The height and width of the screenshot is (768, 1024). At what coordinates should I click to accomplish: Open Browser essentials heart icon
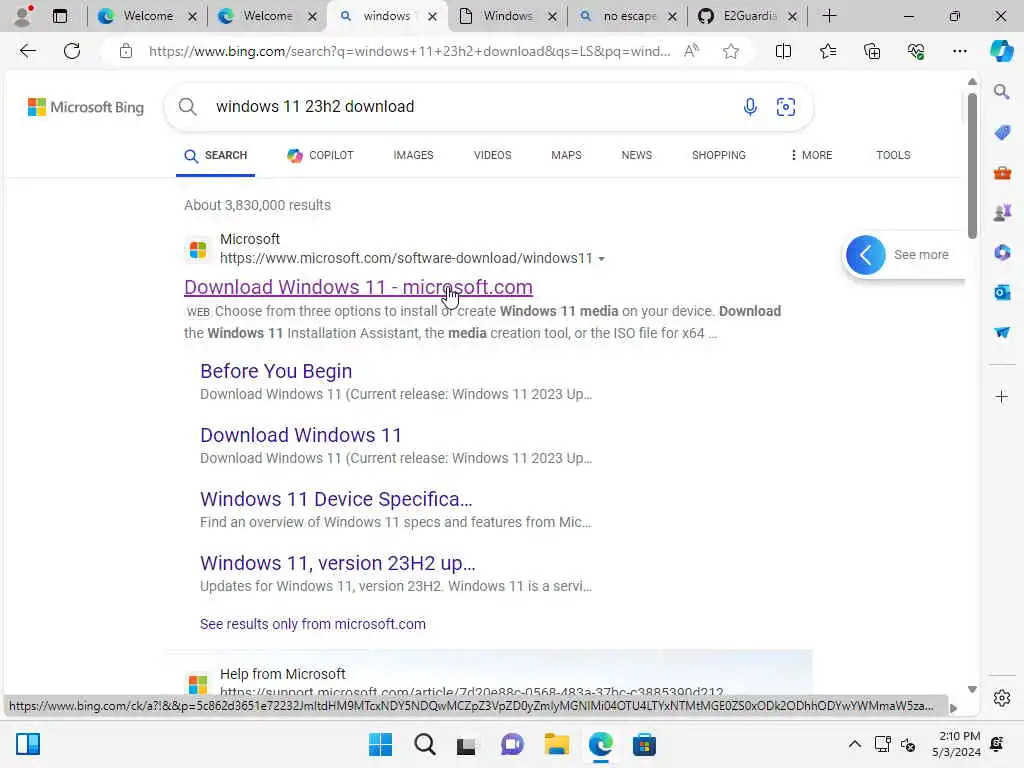click(916, 51)
